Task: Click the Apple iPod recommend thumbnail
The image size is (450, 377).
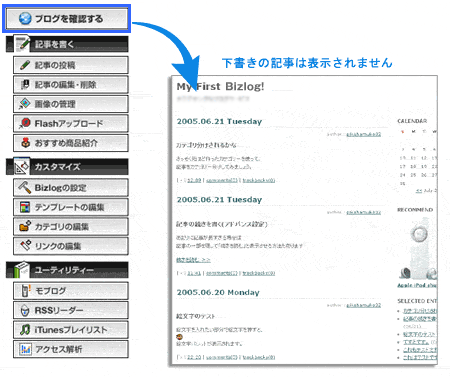Action: pyautogui.click(x=418, y=248)
